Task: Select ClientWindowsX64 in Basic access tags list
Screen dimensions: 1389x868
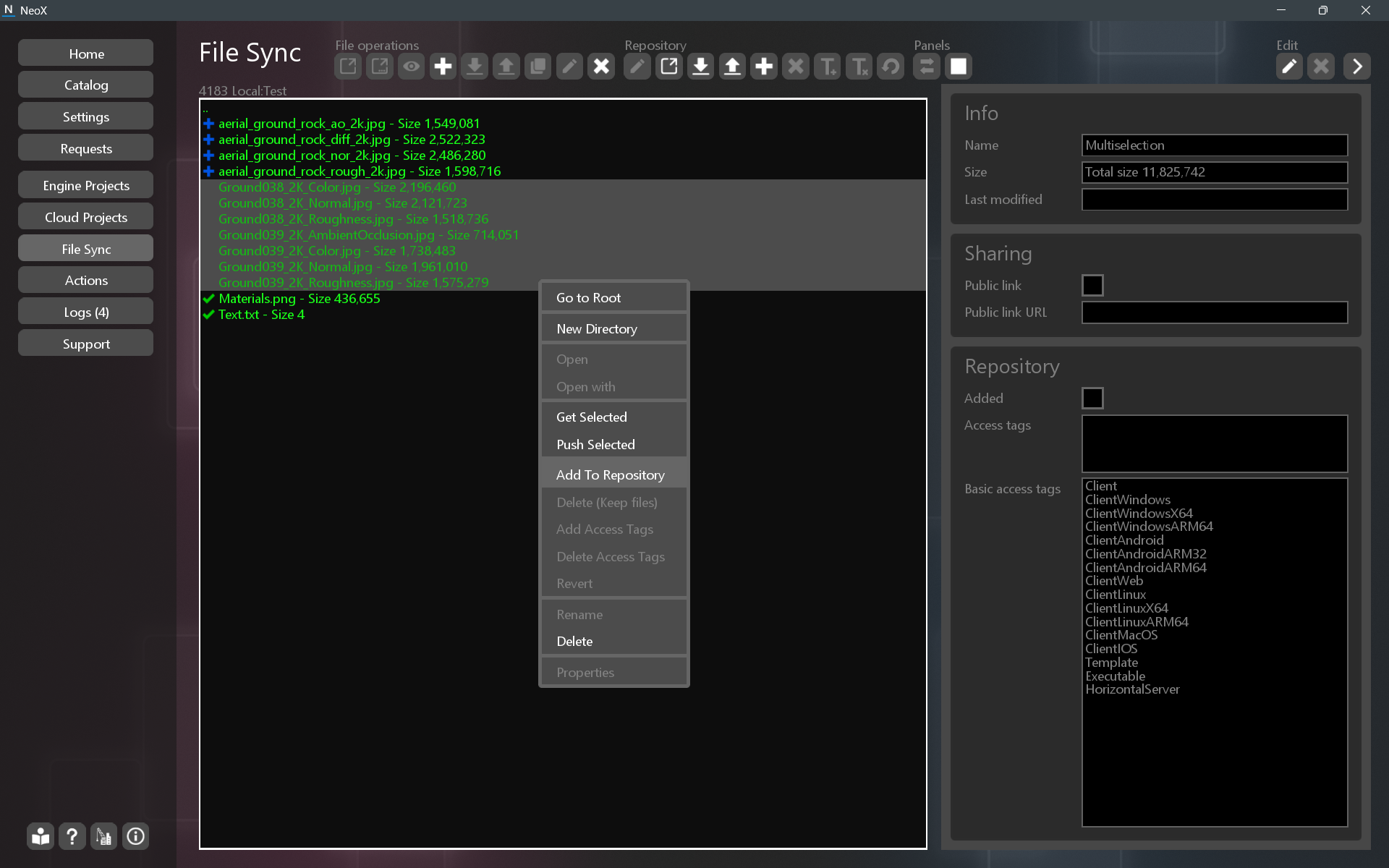Action: [x=1139, y=513]
